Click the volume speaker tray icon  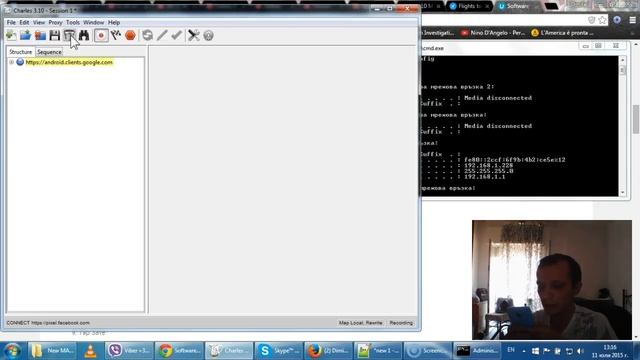tap(580, 351)
